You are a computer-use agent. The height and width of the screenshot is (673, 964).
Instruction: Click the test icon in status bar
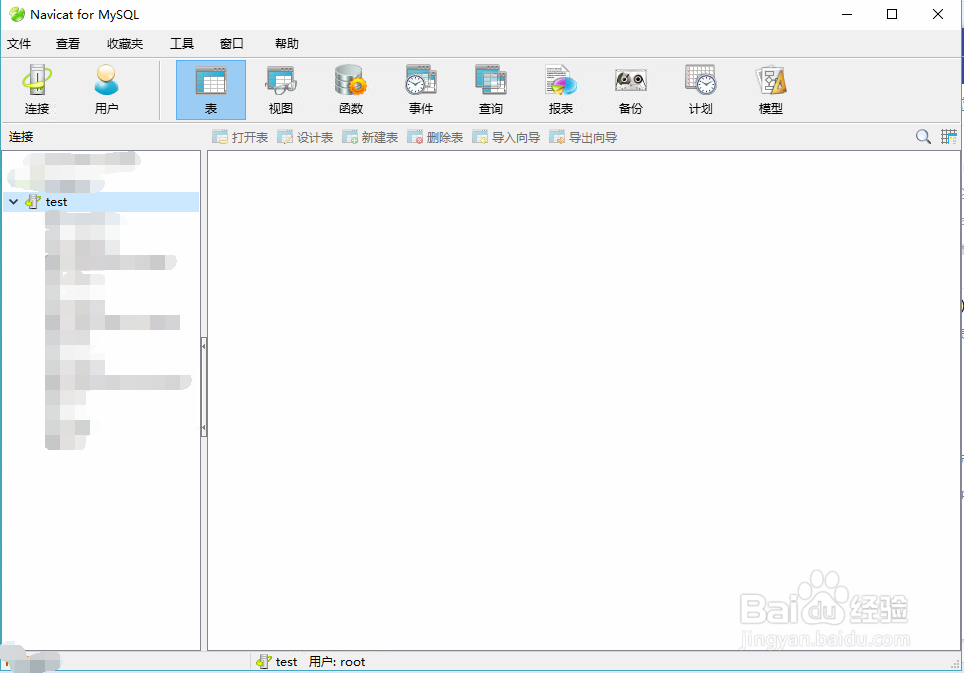pos(264,661)
